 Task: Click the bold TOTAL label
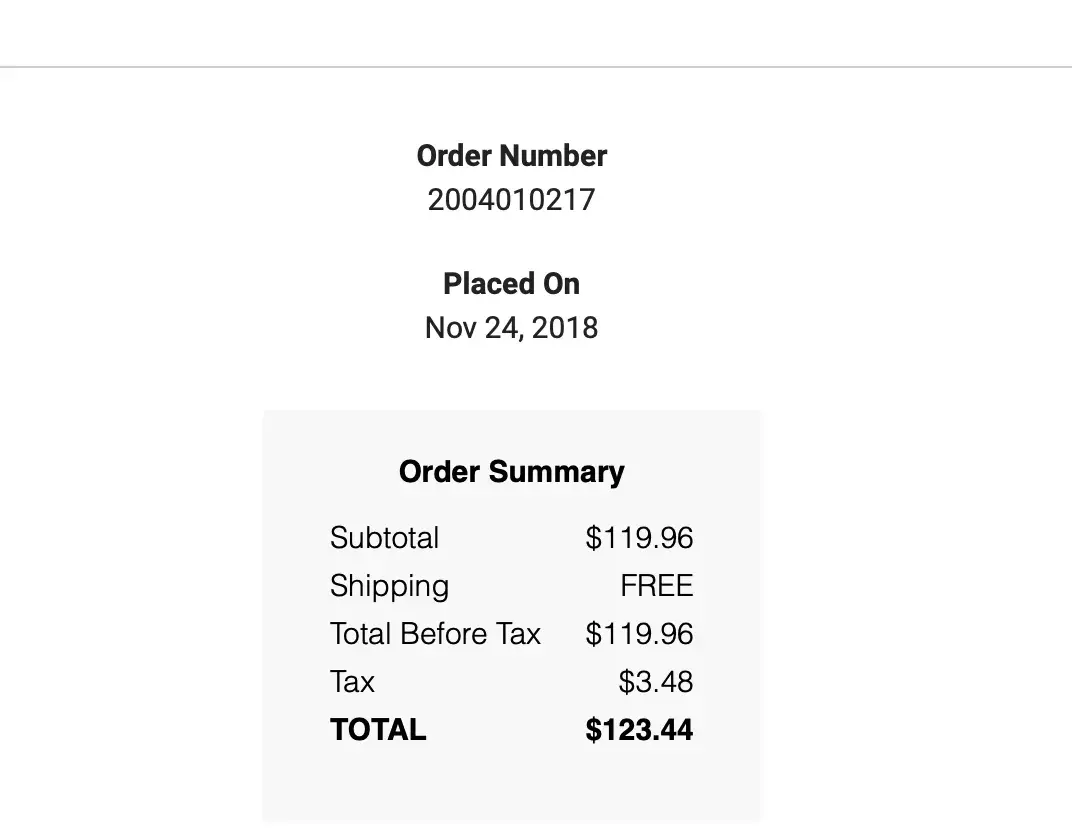[378, 730]
